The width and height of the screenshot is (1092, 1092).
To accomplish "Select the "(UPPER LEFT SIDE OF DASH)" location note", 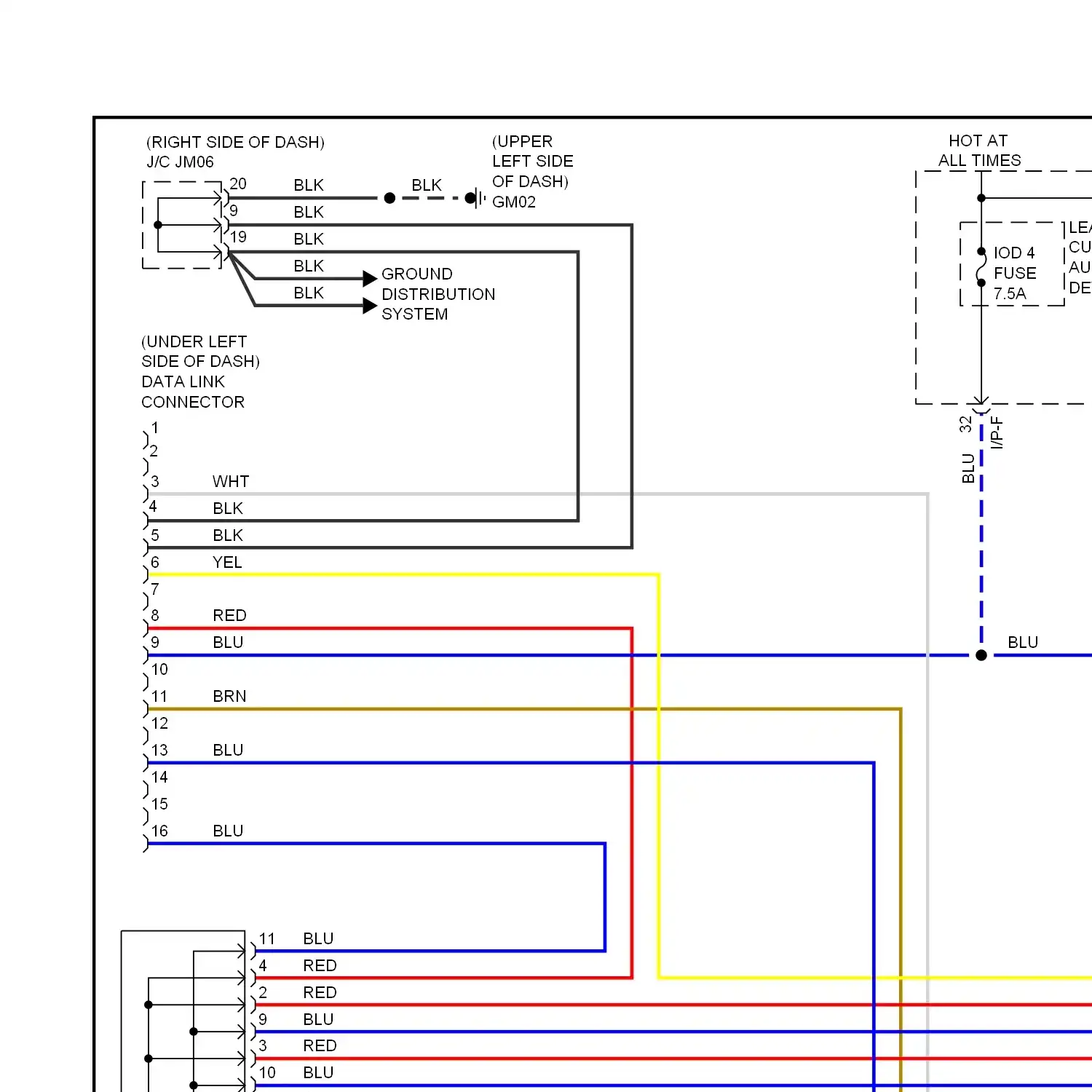I will pos(533,161).
